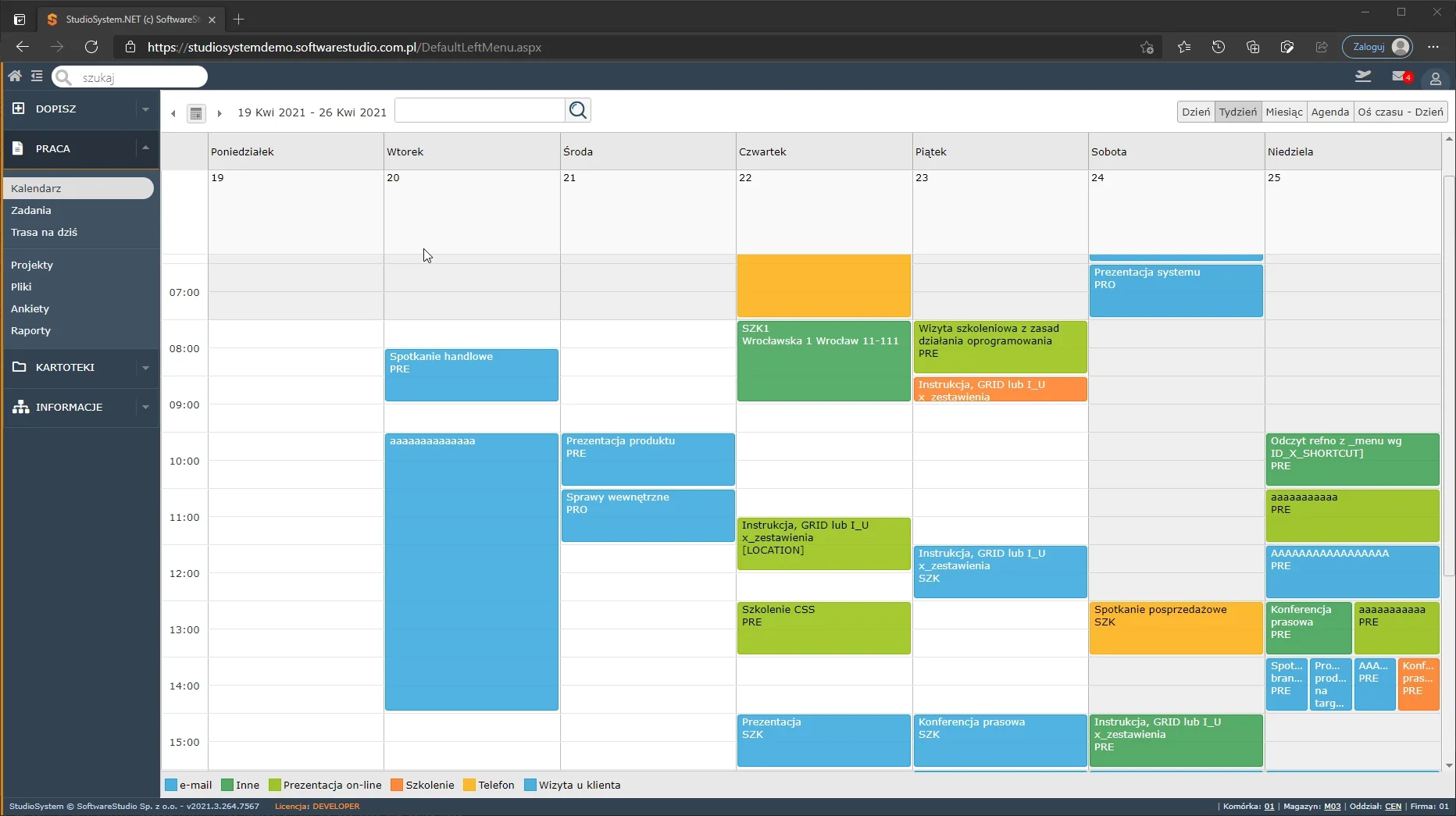Open the user profile icon in app header
This screenshot has width=1456, height=816.
(x=1435, y=79)
